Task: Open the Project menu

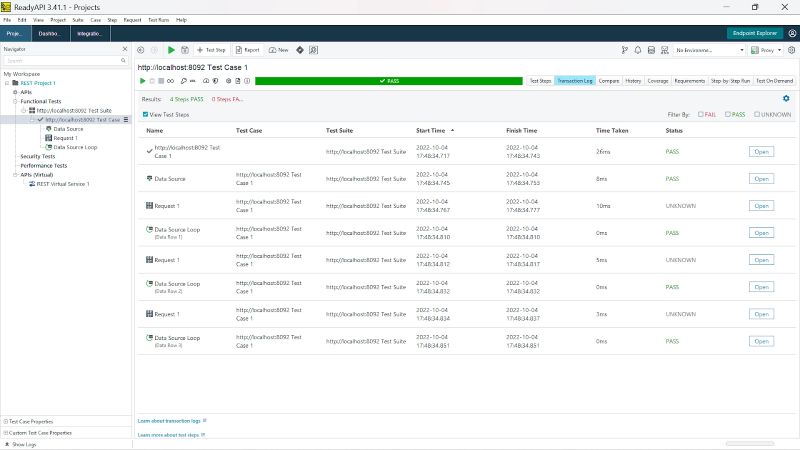Action: (58, 20)
